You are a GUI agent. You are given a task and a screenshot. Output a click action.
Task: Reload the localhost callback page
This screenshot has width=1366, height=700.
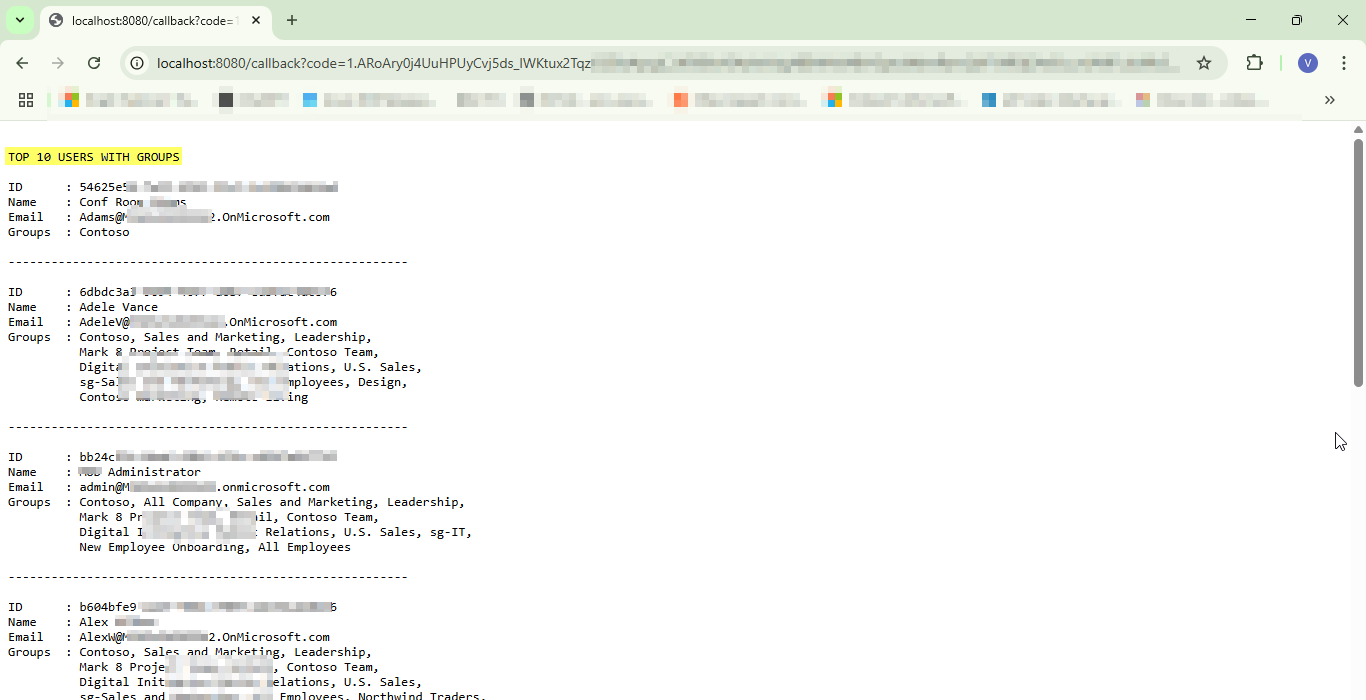(94, 62)
